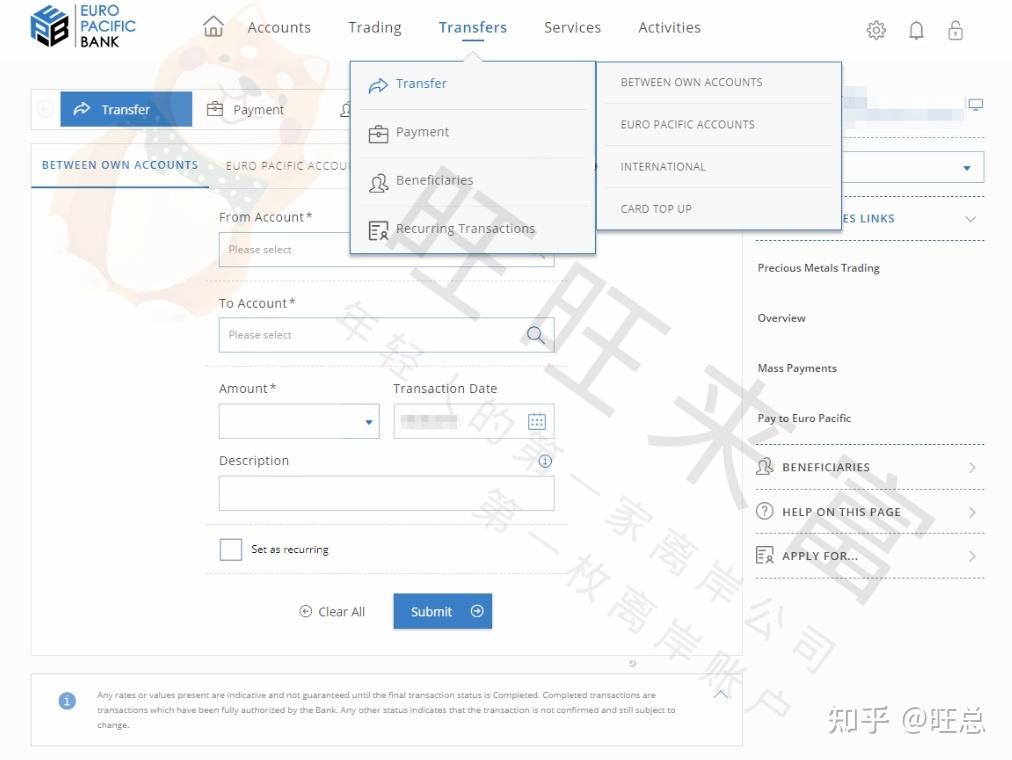Click the Beneficiaries icon in dropdown menu
The height and width of the screenshot is (760, 1012).
tap(378, 183)
